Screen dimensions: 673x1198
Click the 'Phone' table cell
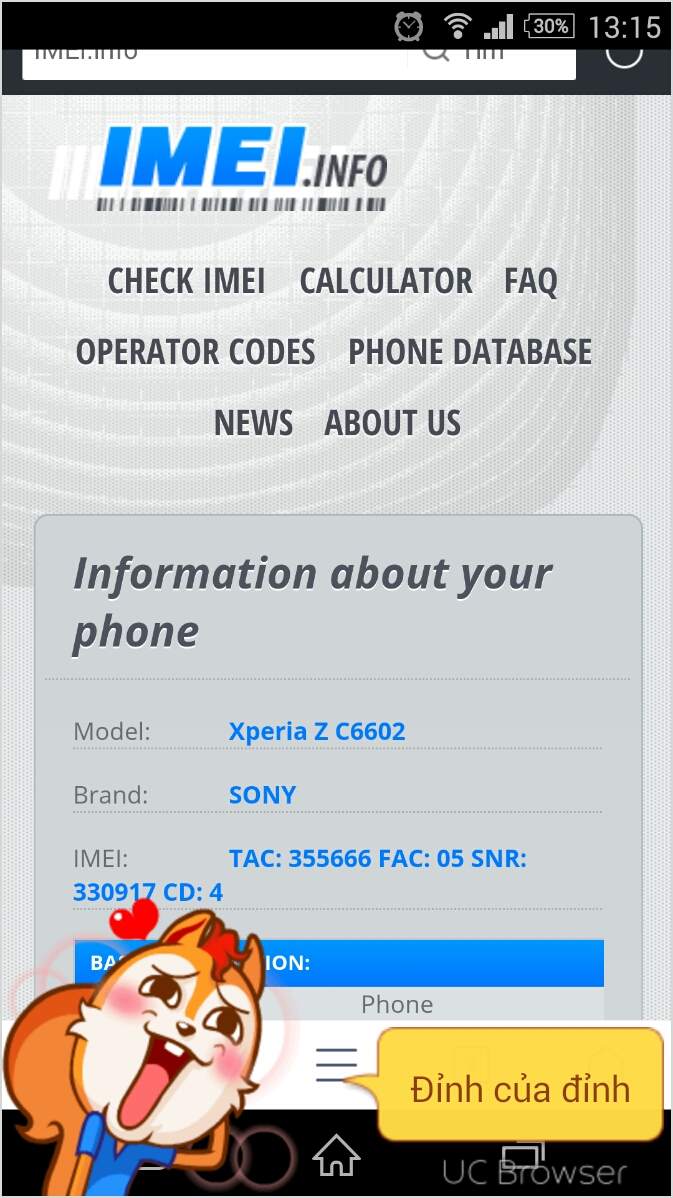point(396,1004)
